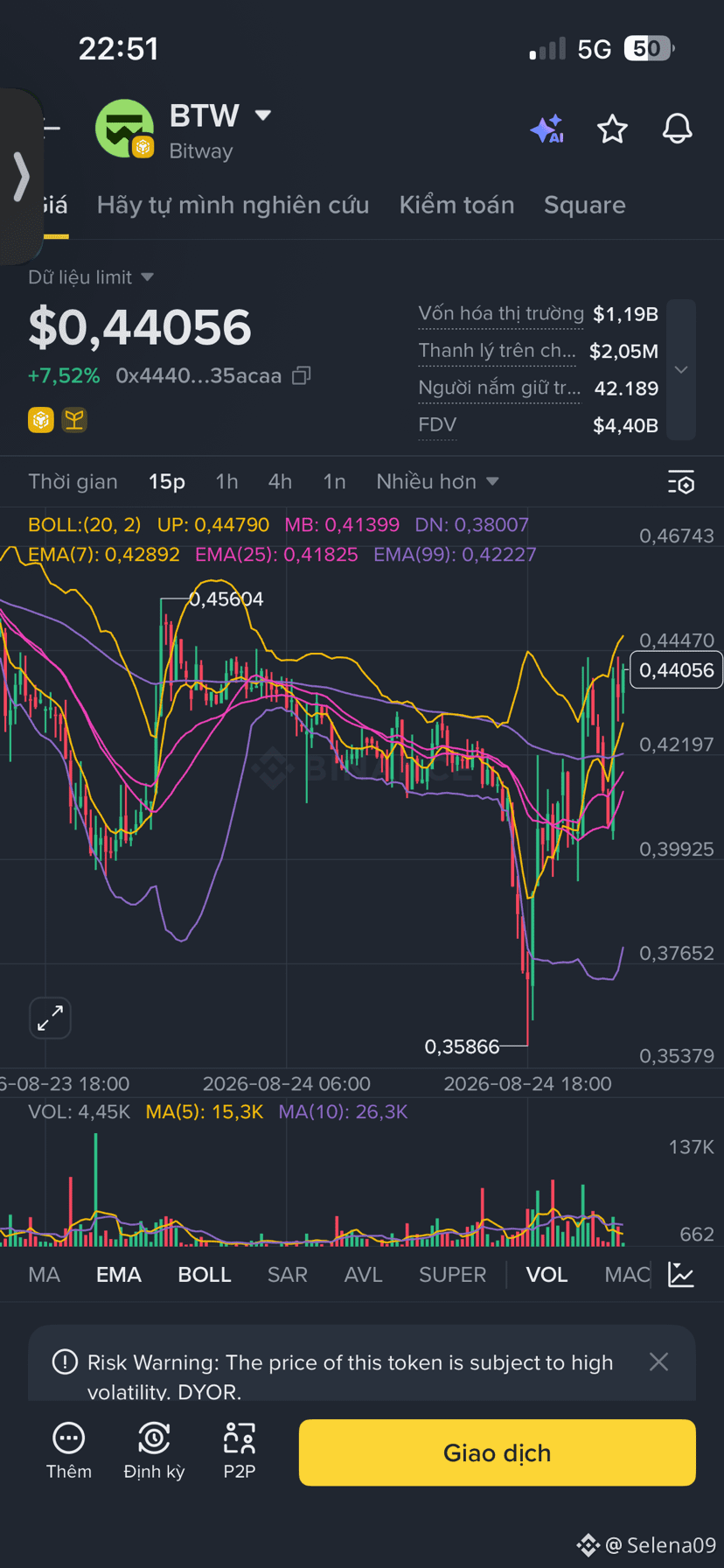Viewport: 724px width, 1568px height.
Task: Tap the $0,44056 main price
Action: coord(140,327)
